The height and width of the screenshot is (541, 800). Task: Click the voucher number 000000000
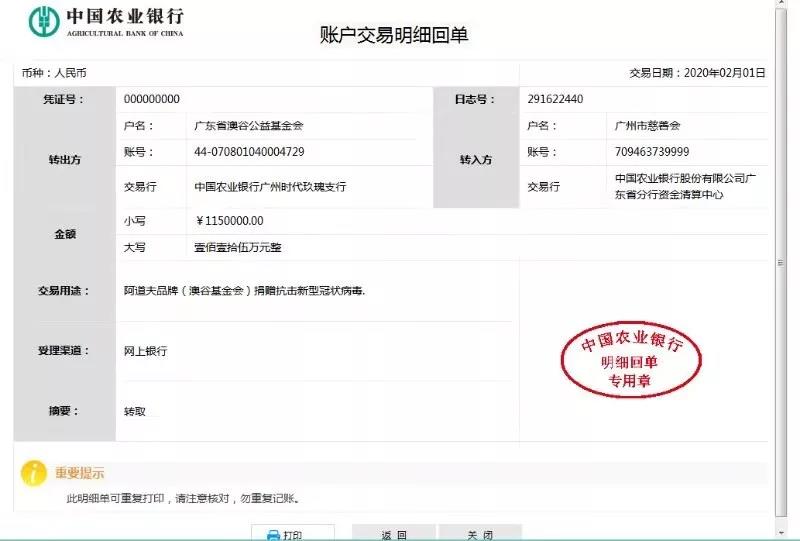click(152, 99)
